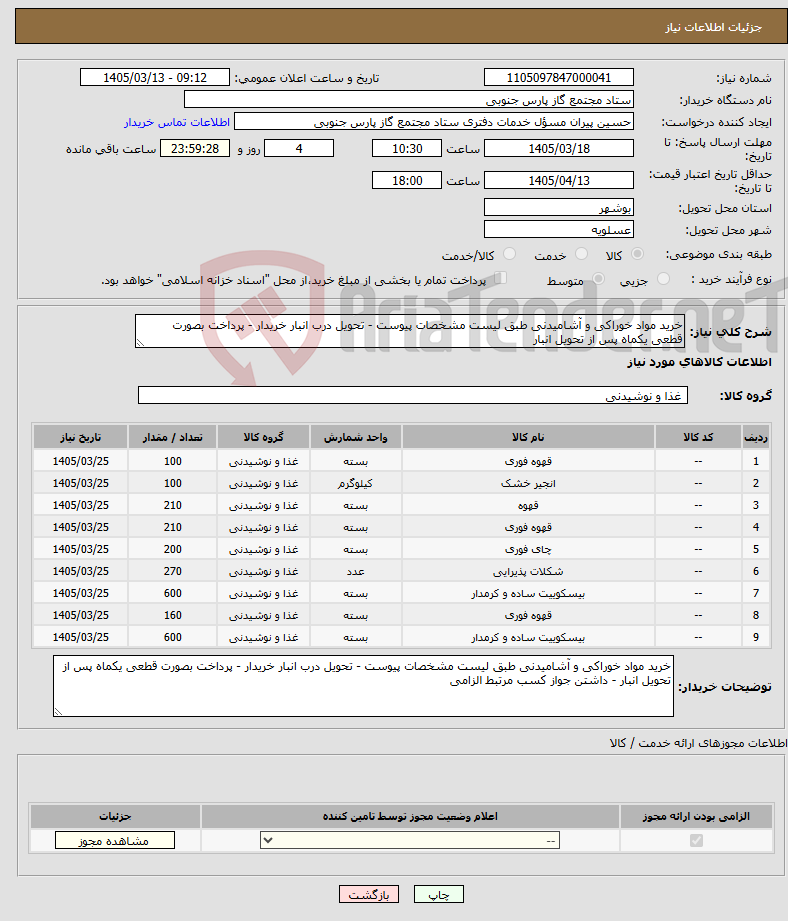The height and width of the screenshot is (921, 788).
Task: Click the مشاهده مجوز button
Action: pyautogui.click(x=115, y=841)
